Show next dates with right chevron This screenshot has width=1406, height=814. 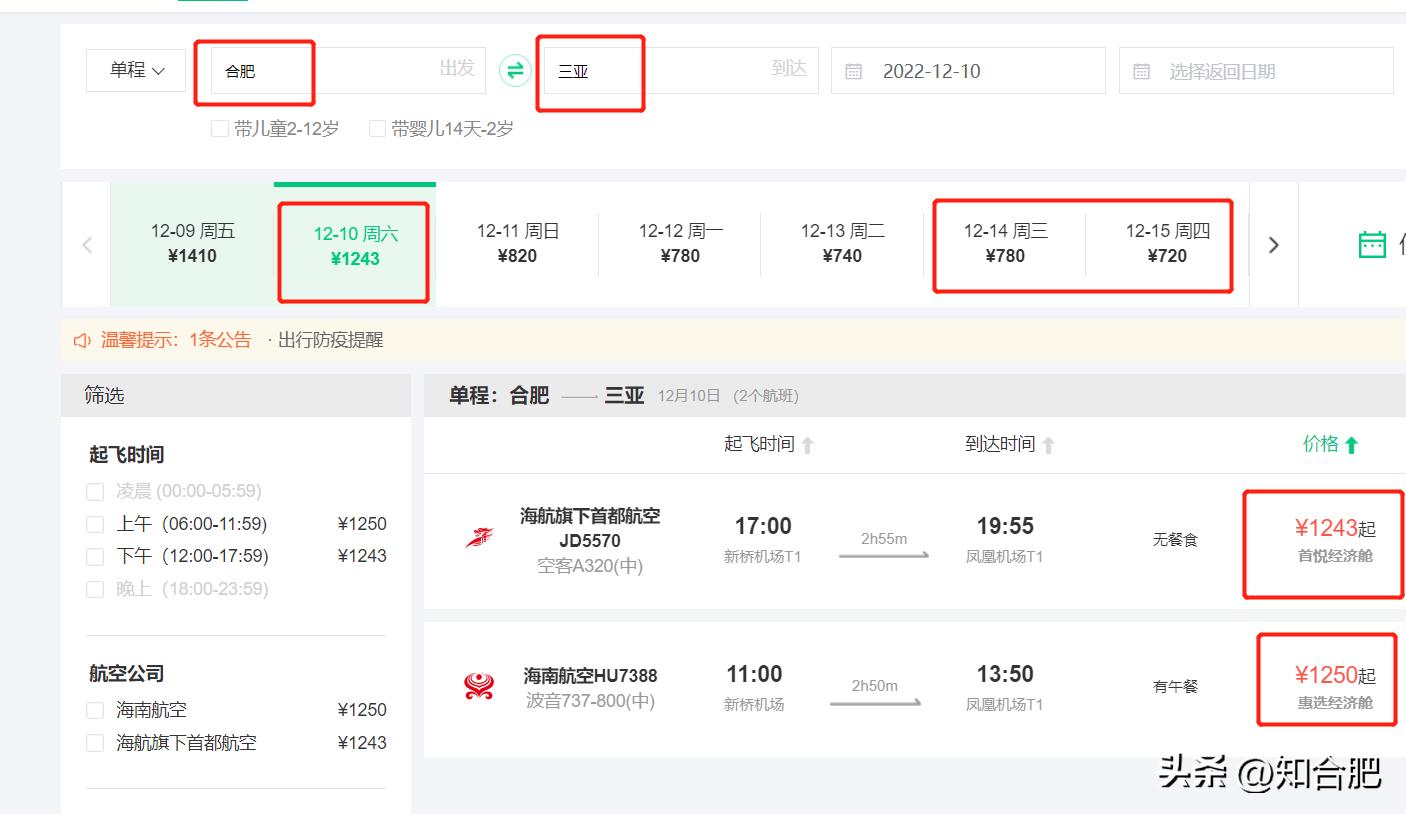click(1273, 245)
